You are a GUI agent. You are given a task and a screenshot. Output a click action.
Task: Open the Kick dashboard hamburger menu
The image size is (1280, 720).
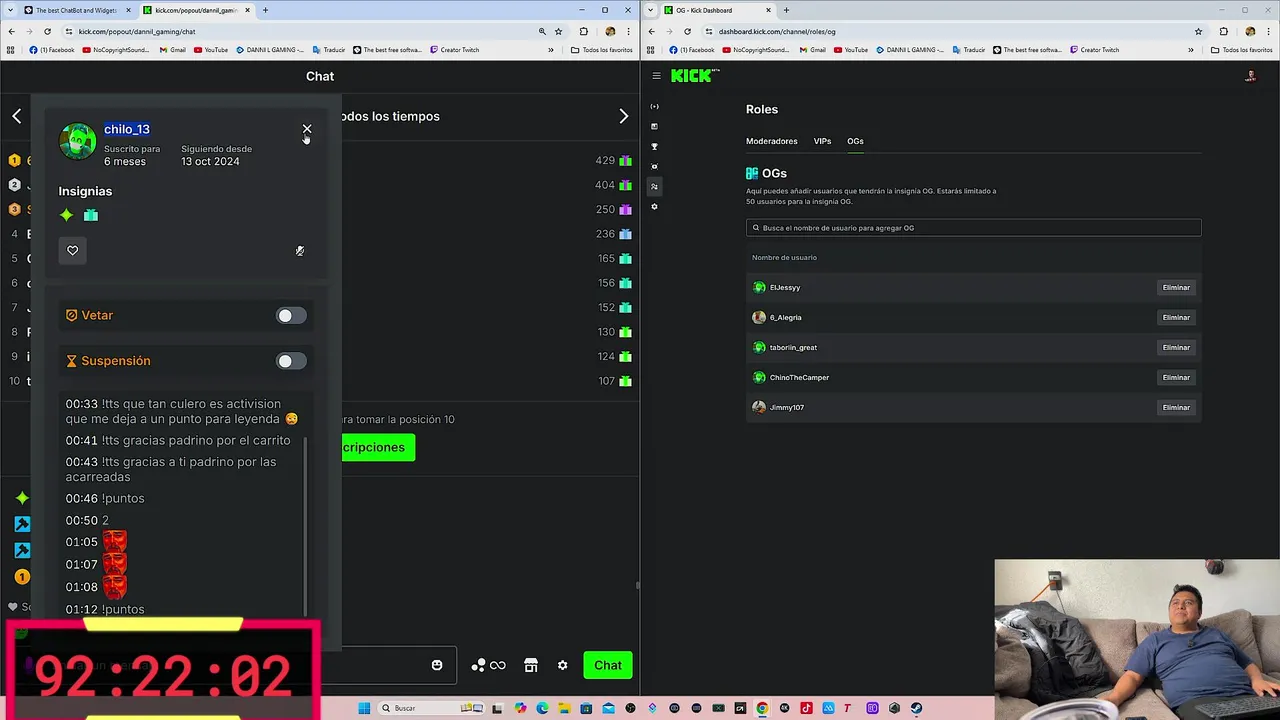[656, 76]
